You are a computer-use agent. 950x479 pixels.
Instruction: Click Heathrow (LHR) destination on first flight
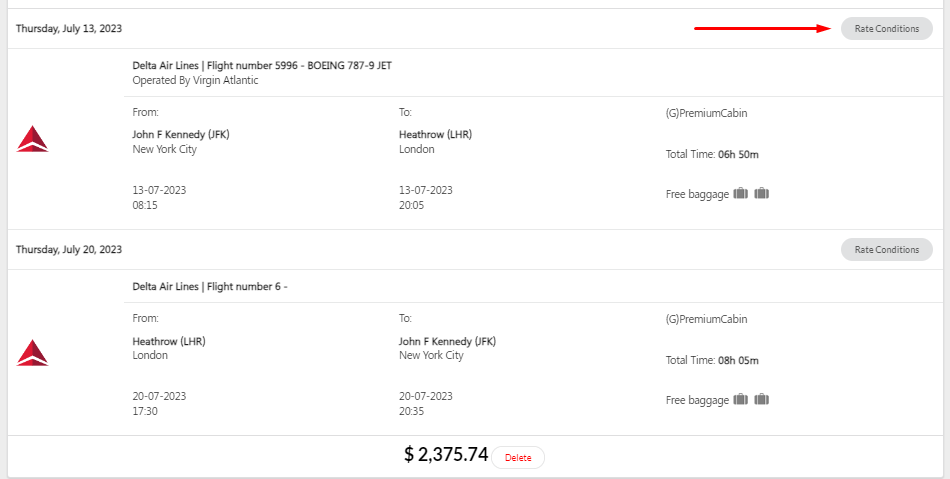coord(435,134)
